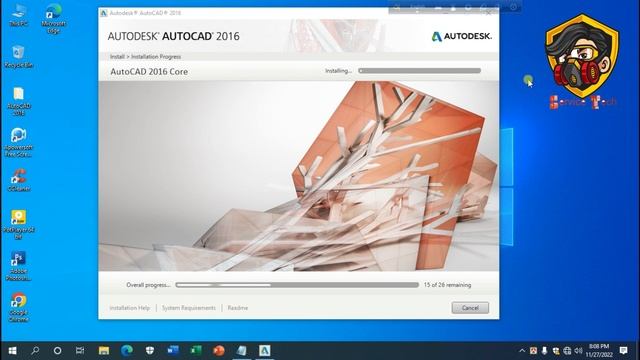Open Microsoft Word from the taskbar

point(173,351)
